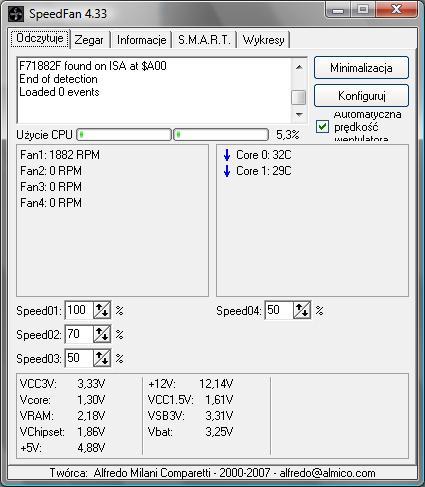
Task: Click the 'Core 0: 32C' temperature text
Action: coord(264,155)
